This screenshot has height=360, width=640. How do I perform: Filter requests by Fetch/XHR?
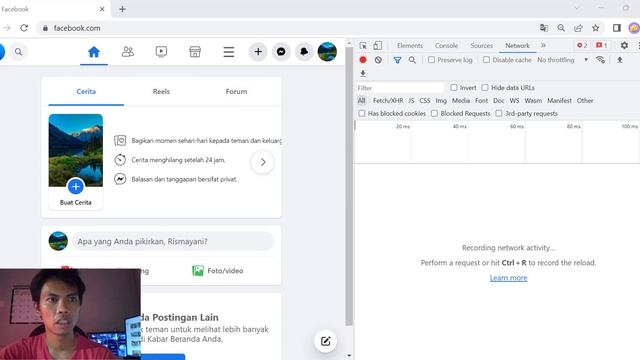[x=388, y=100]
